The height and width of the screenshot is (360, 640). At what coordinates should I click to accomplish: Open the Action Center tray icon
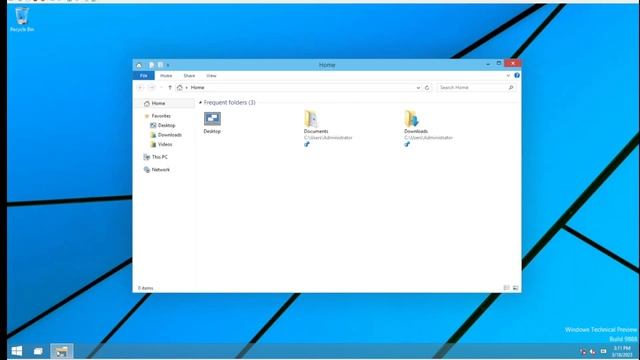pyautogui.click(x=603, y=351)
